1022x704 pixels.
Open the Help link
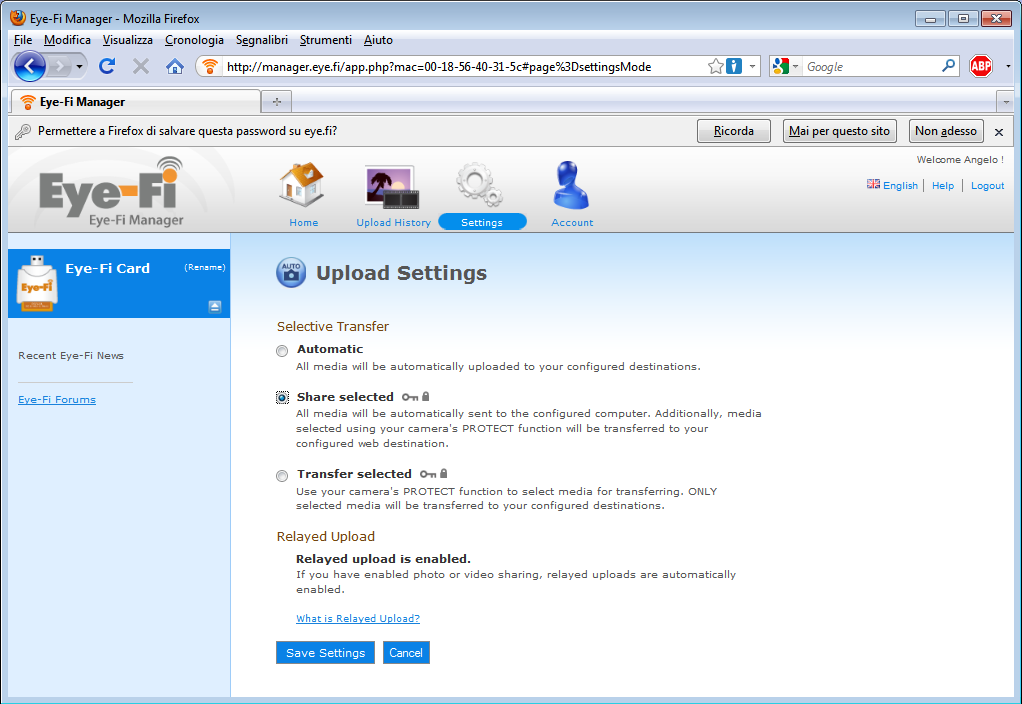[x=942, y=185]
